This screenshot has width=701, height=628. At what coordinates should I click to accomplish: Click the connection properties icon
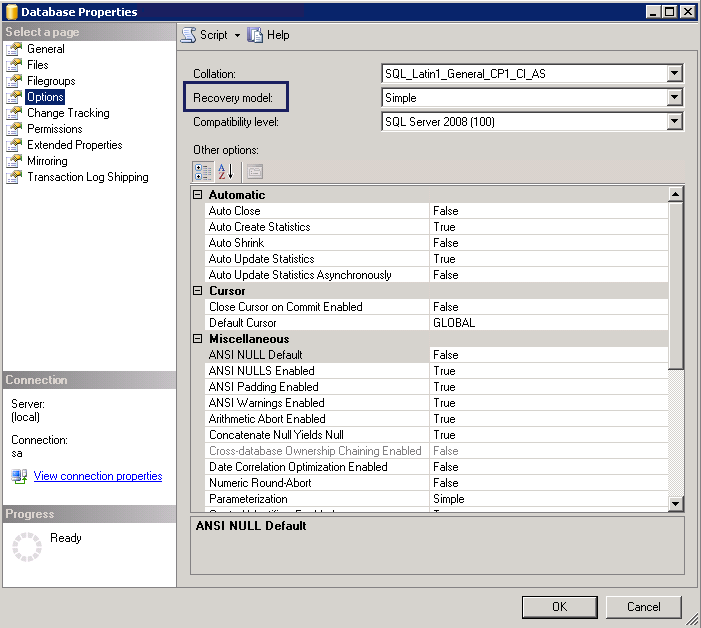pyautogui.click(x=20, y=476)
